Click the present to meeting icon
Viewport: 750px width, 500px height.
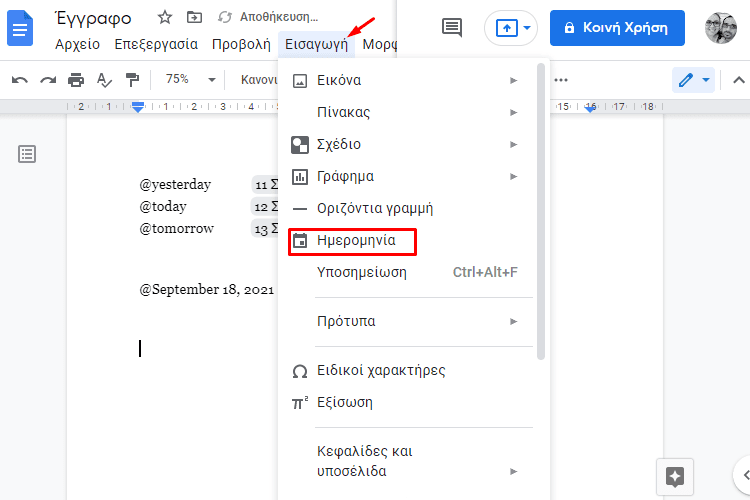tap(507, 28)
